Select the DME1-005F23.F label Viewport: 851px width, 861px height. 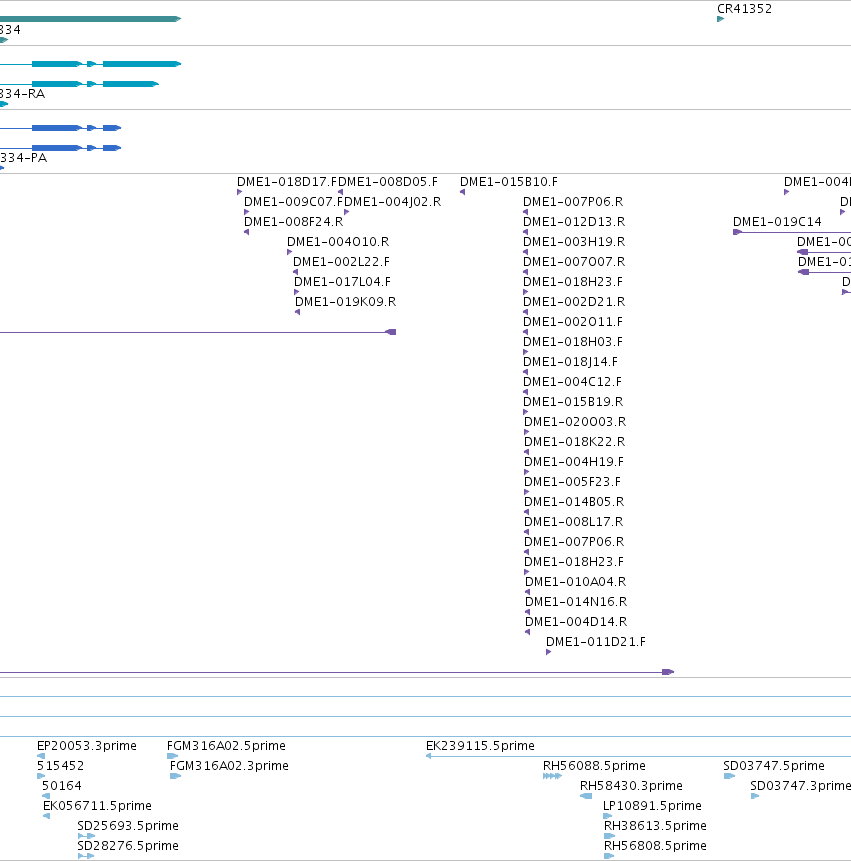(573, 482)
